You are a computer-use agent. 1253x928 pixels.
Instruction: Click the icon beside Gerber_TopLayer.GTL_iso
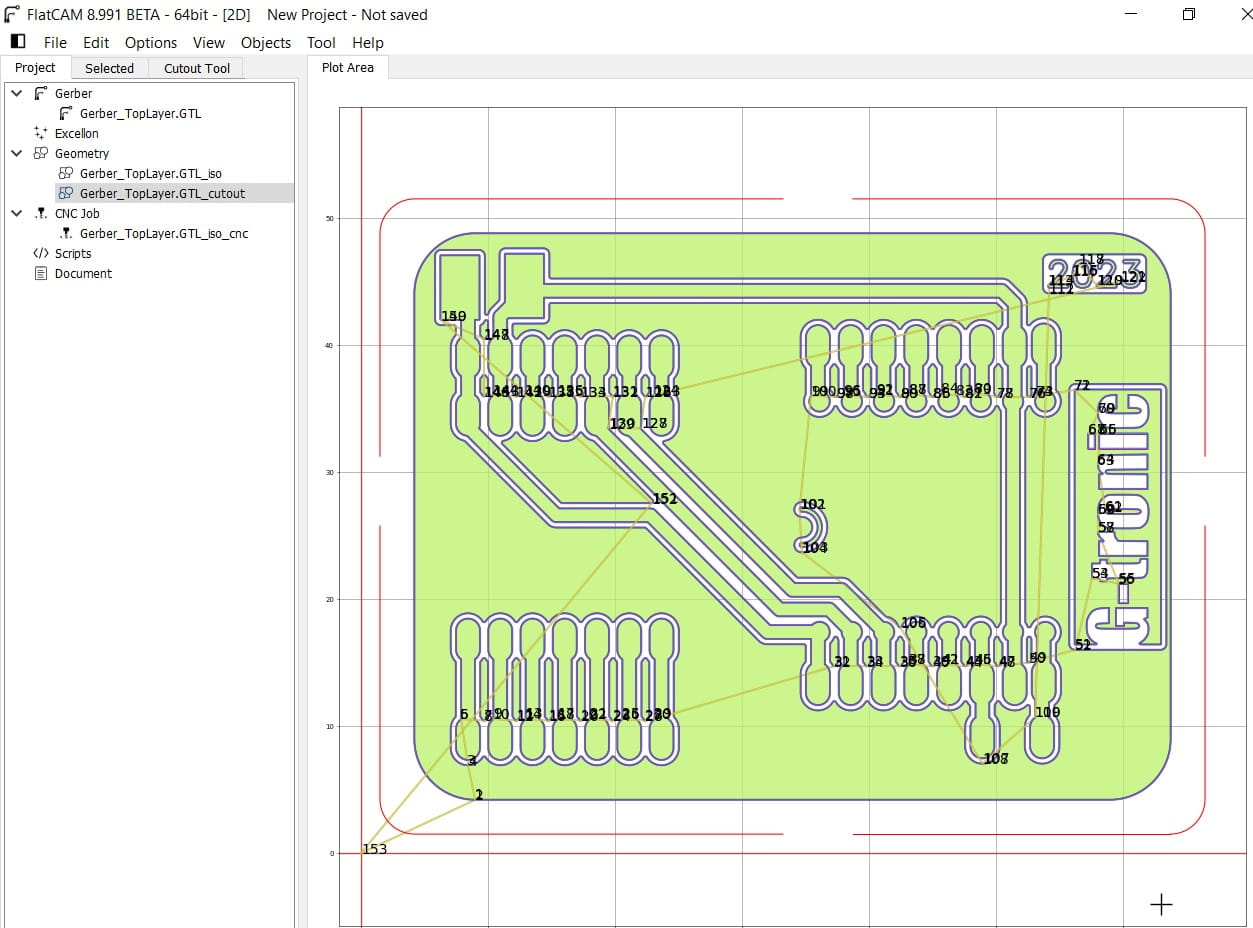click(66, 173)
